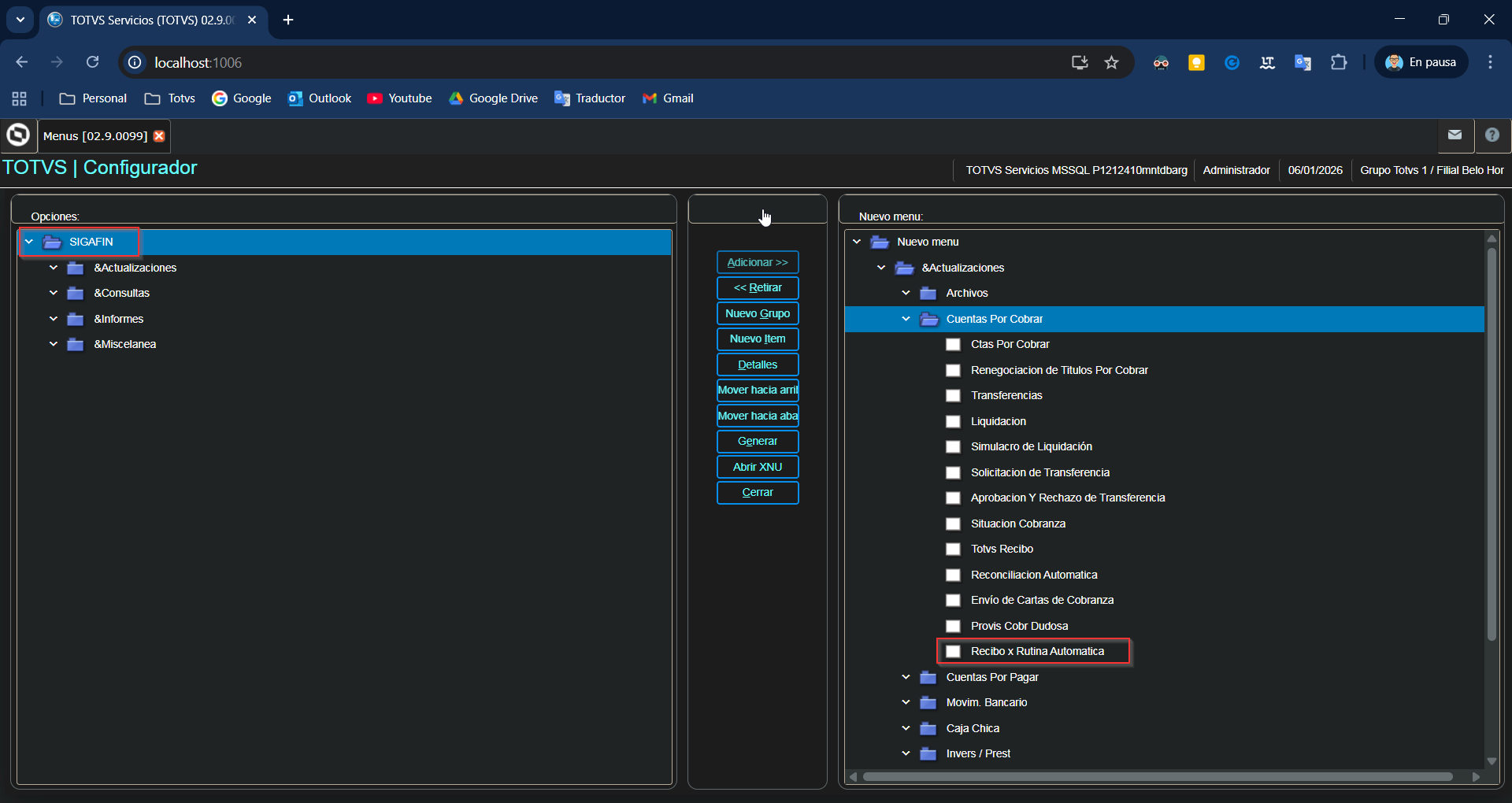The height and width of the screenshot is (803, 1512).
Task: Open Chrome's three-dot menu
Action: tap(1490, 62)
